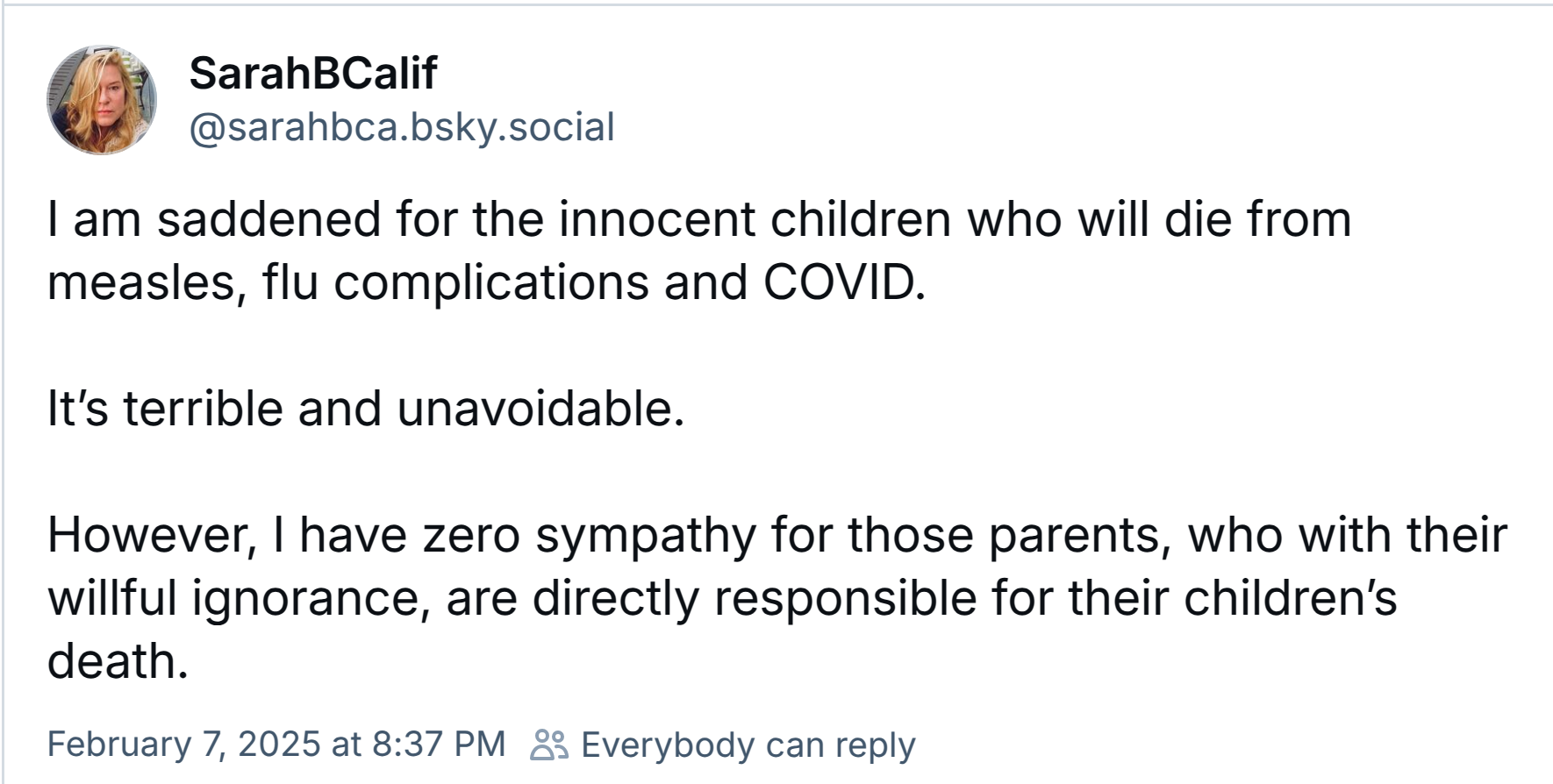This screenshot has height=784, width=1553.
Task: Click the 8:37 PM time text
Action: (439, 745)
